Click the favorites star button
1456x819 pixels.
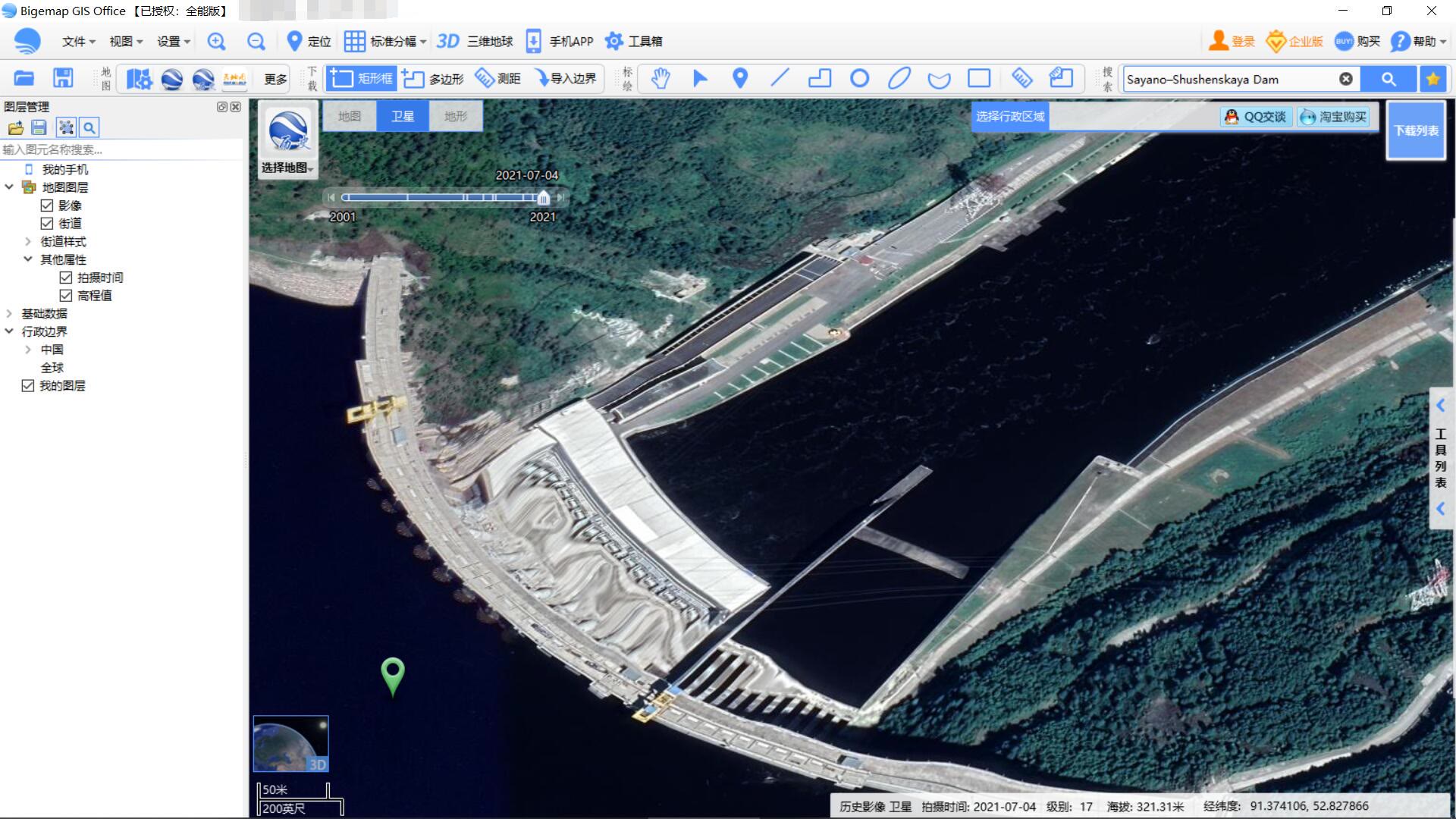point(1433,79)
